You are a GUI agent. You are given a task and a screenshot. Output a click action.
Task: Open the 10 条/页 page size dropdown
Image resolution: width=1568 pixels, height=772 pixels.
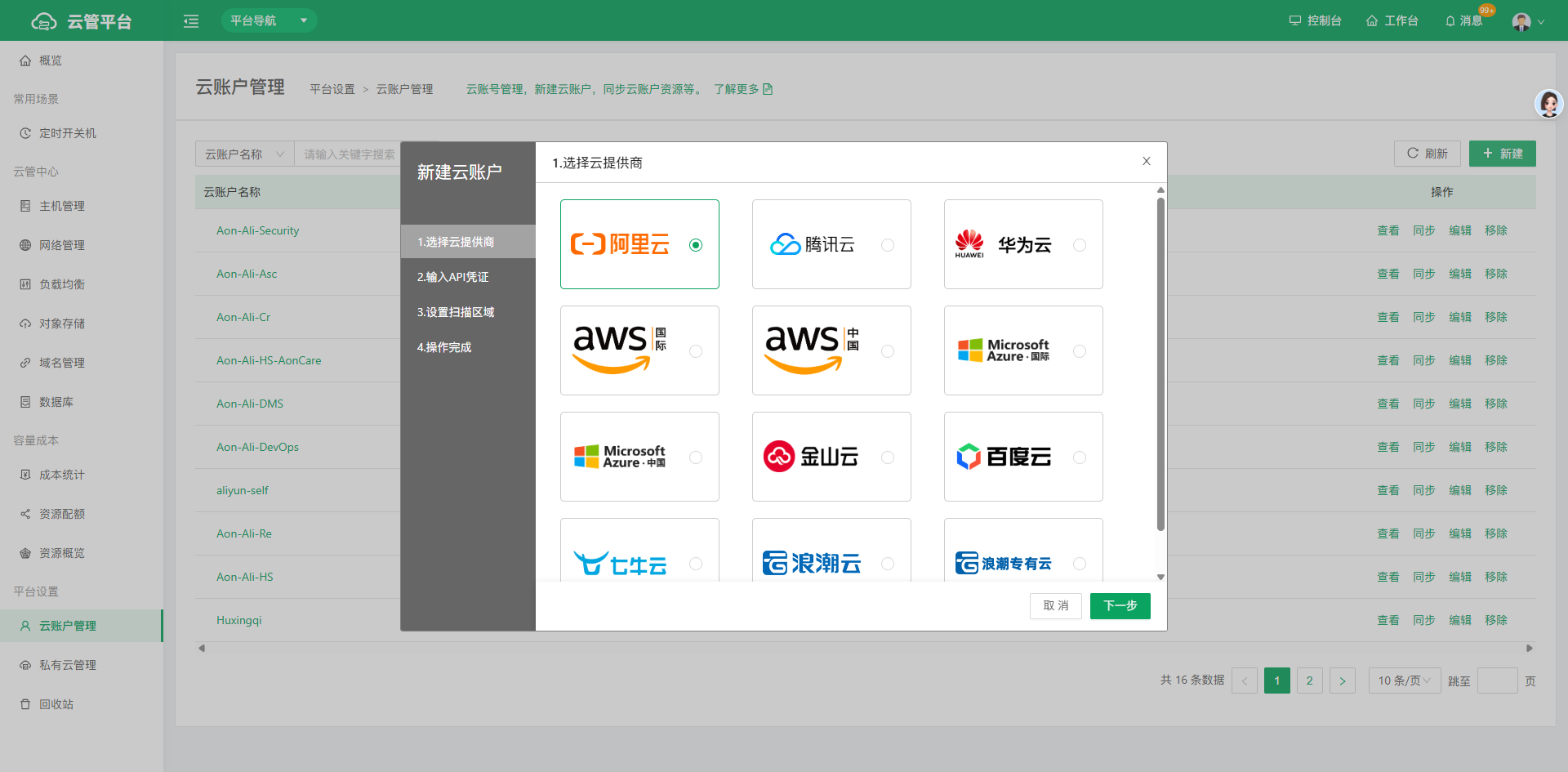[1405, 681]
